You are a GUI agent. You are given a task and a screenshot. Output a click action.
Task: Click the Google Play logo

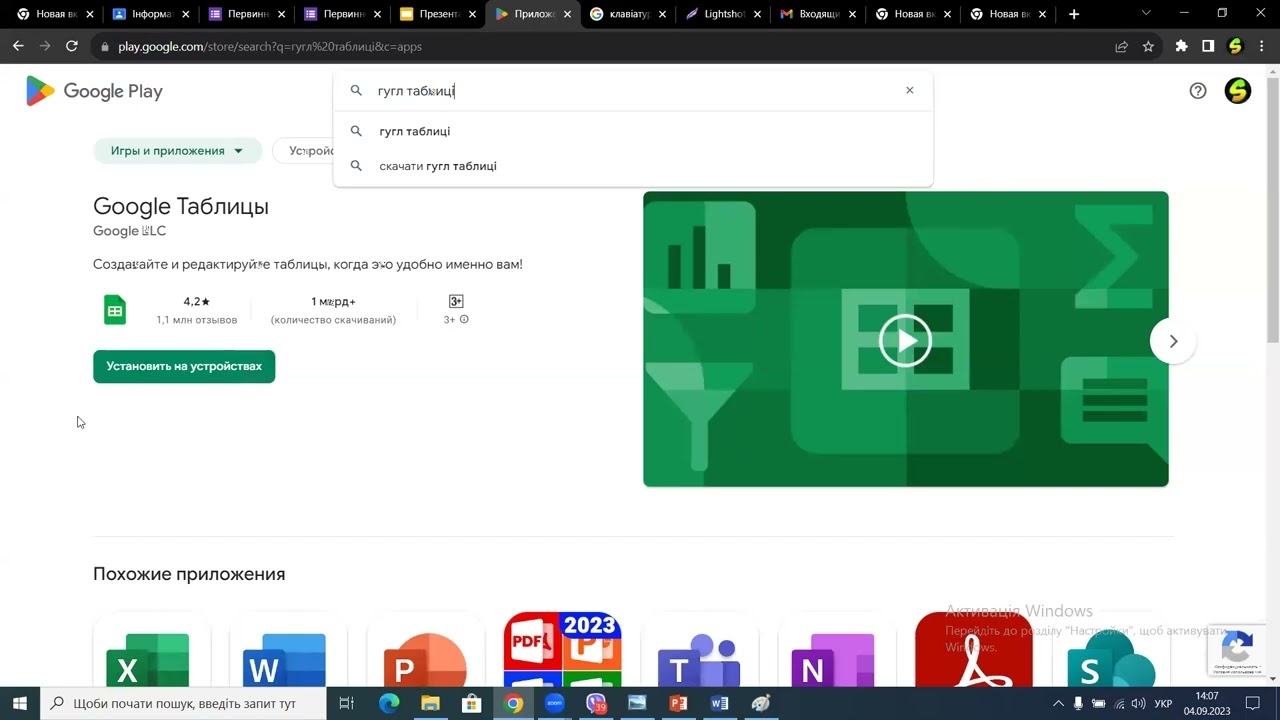94,91
